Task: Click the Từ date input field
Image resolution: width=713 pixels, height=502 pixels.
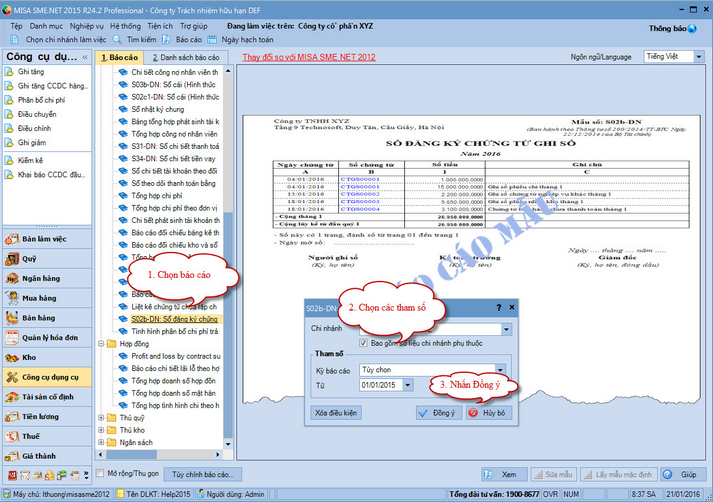Action: (x=381, y=385)
